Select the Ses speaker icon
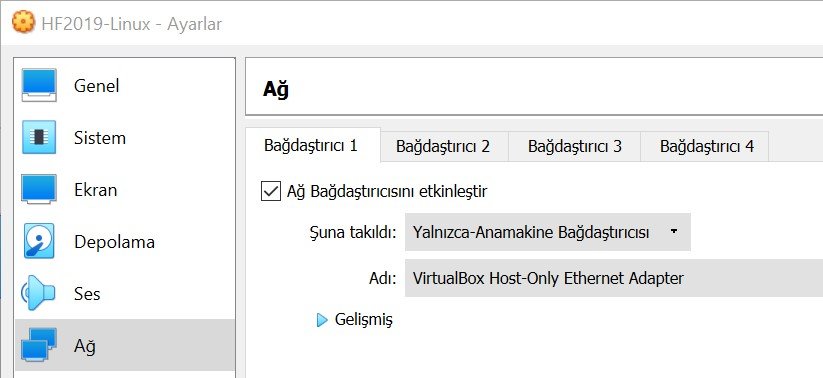 (38, 293)
